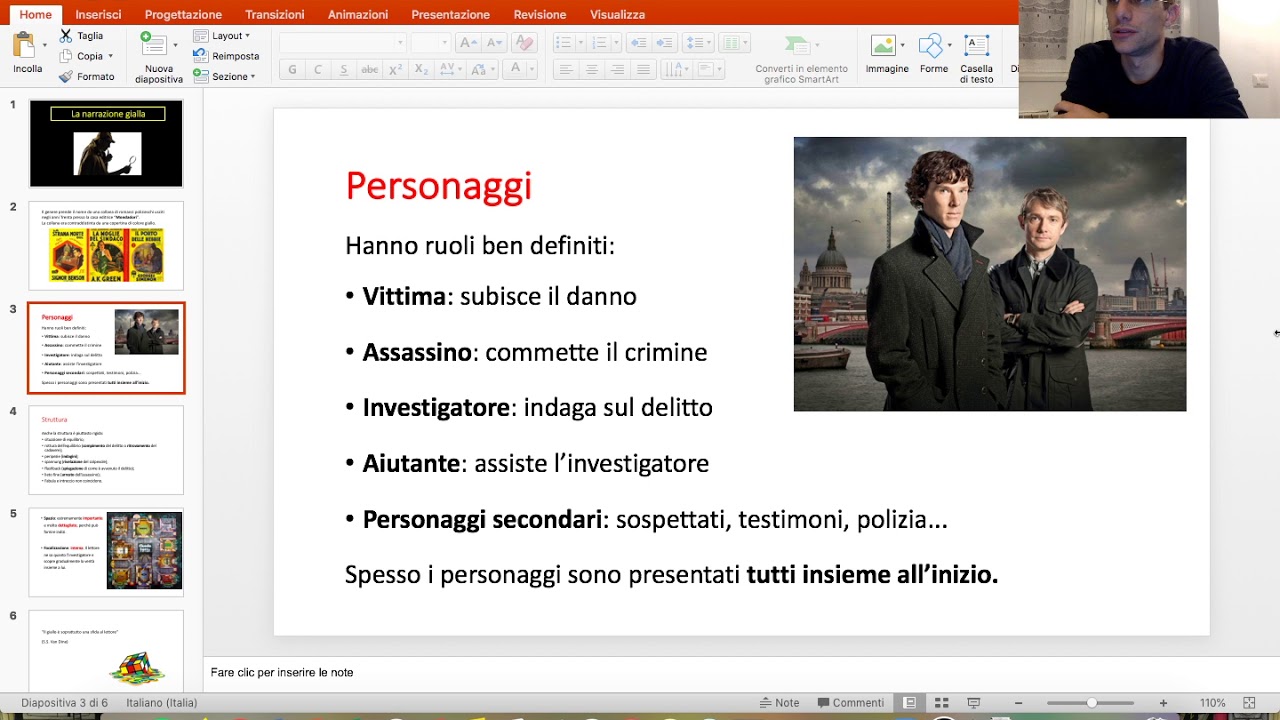Click the Incolla paste icon
This screenshot has width=1280, height=720.
[x=23, y=45]
